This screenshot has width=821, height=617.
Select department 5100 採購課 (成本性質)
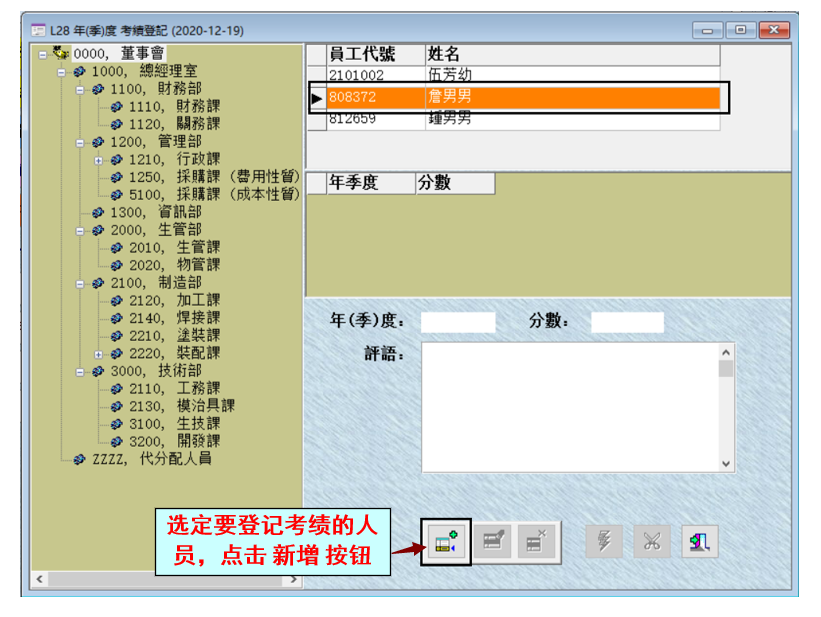[214, 195]
